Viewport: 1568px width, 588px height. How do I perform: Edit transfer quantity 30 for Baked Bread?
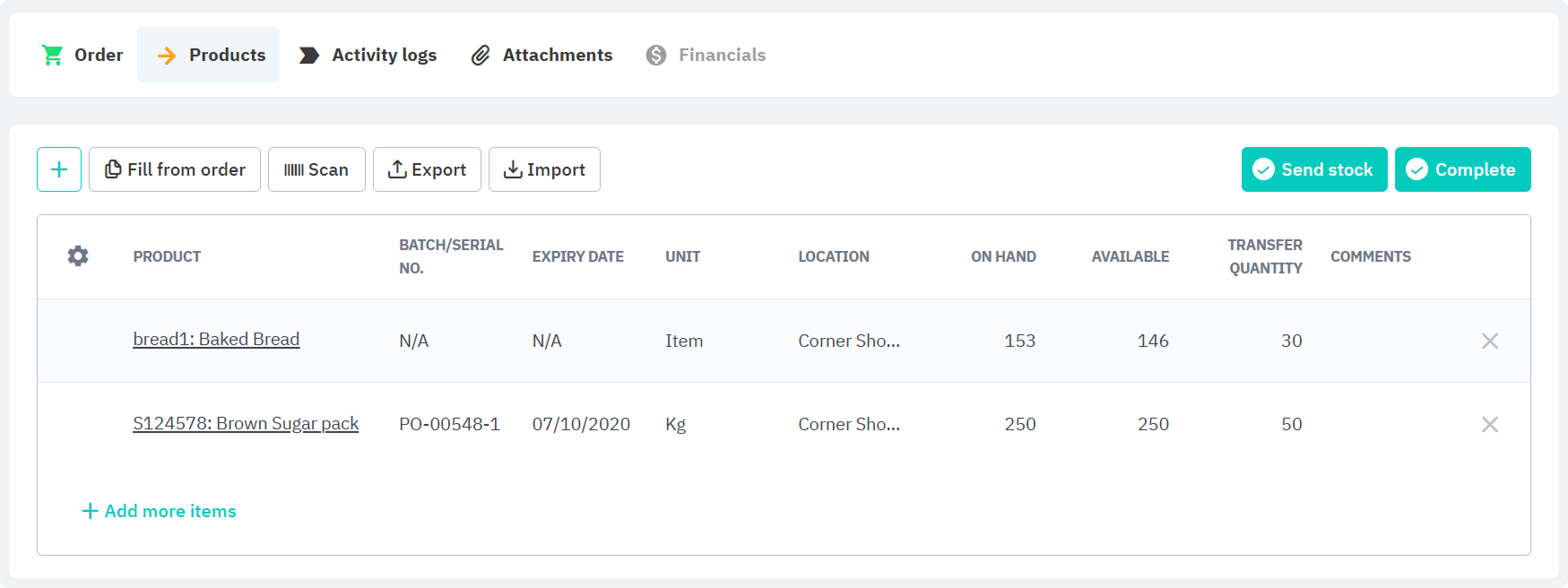pyautogui.click(x=1290, y=341)
